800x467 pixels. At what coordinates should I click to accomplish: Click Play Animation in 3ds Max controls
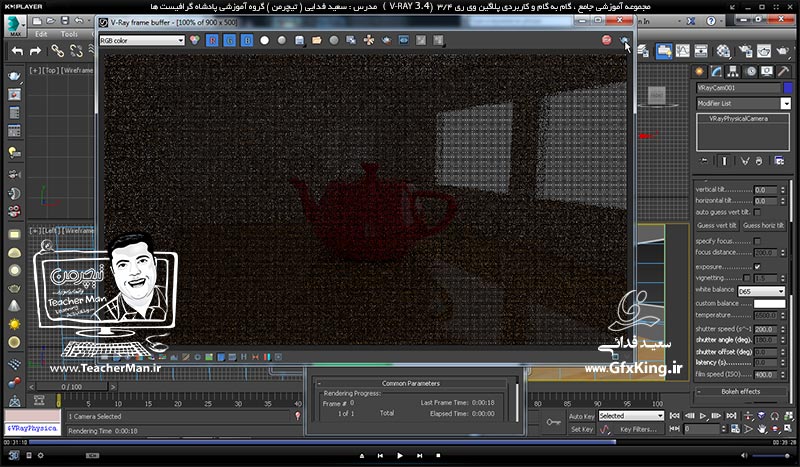click(x=703, y=416)
